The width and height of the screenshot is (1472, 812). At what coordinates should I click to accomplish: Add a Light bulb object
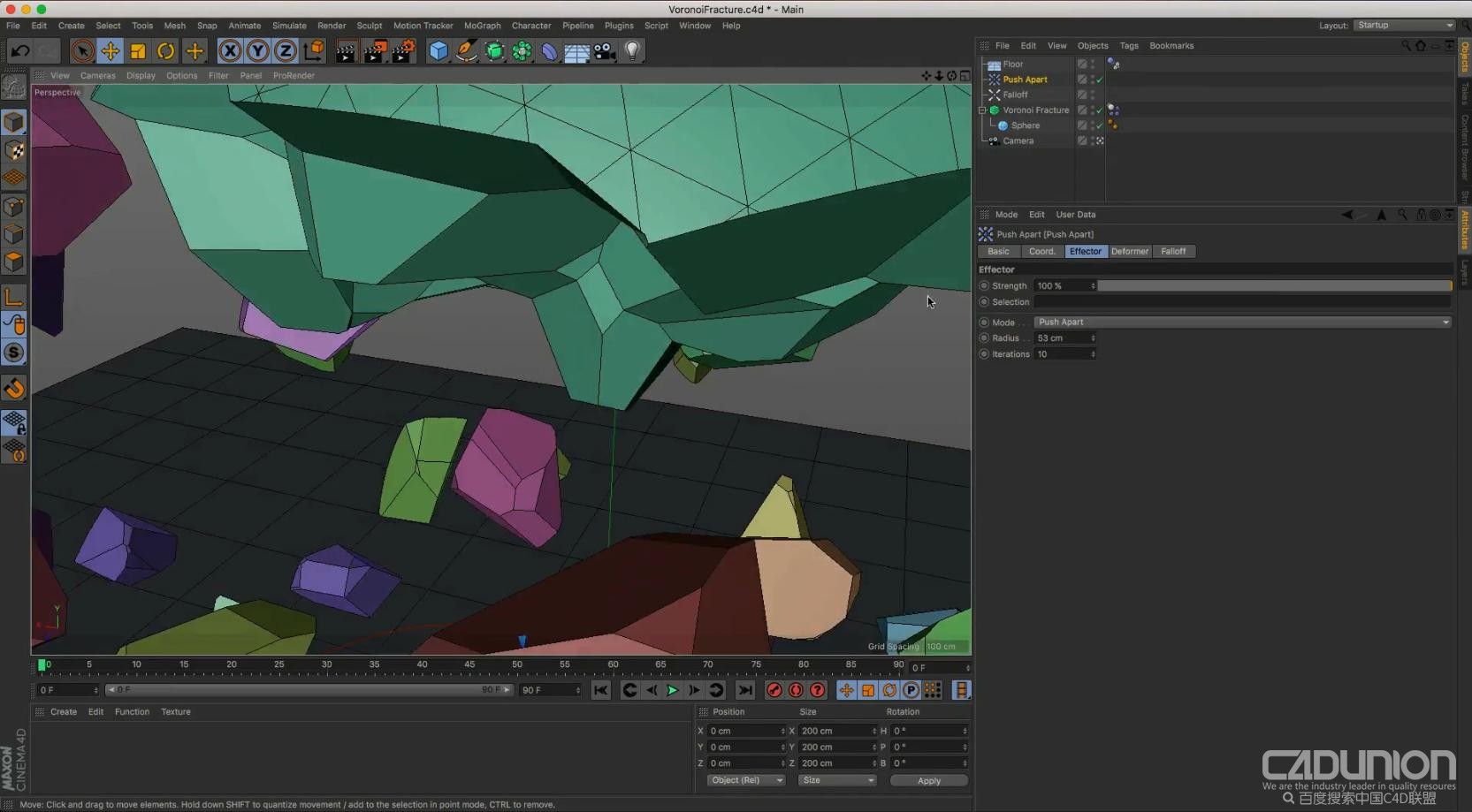632,51
